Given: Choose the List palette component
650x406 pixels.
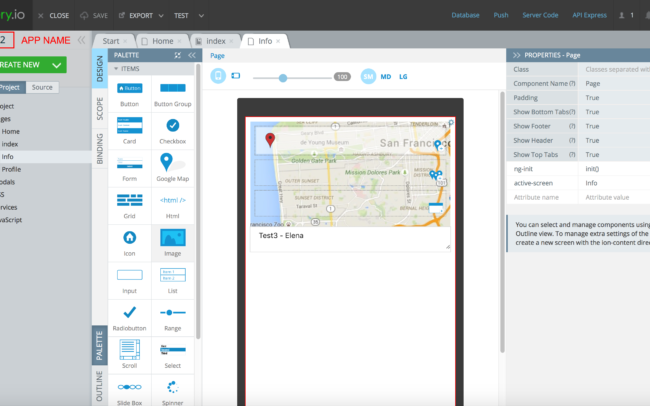Looking at the screenshot, I should [172, 281].
